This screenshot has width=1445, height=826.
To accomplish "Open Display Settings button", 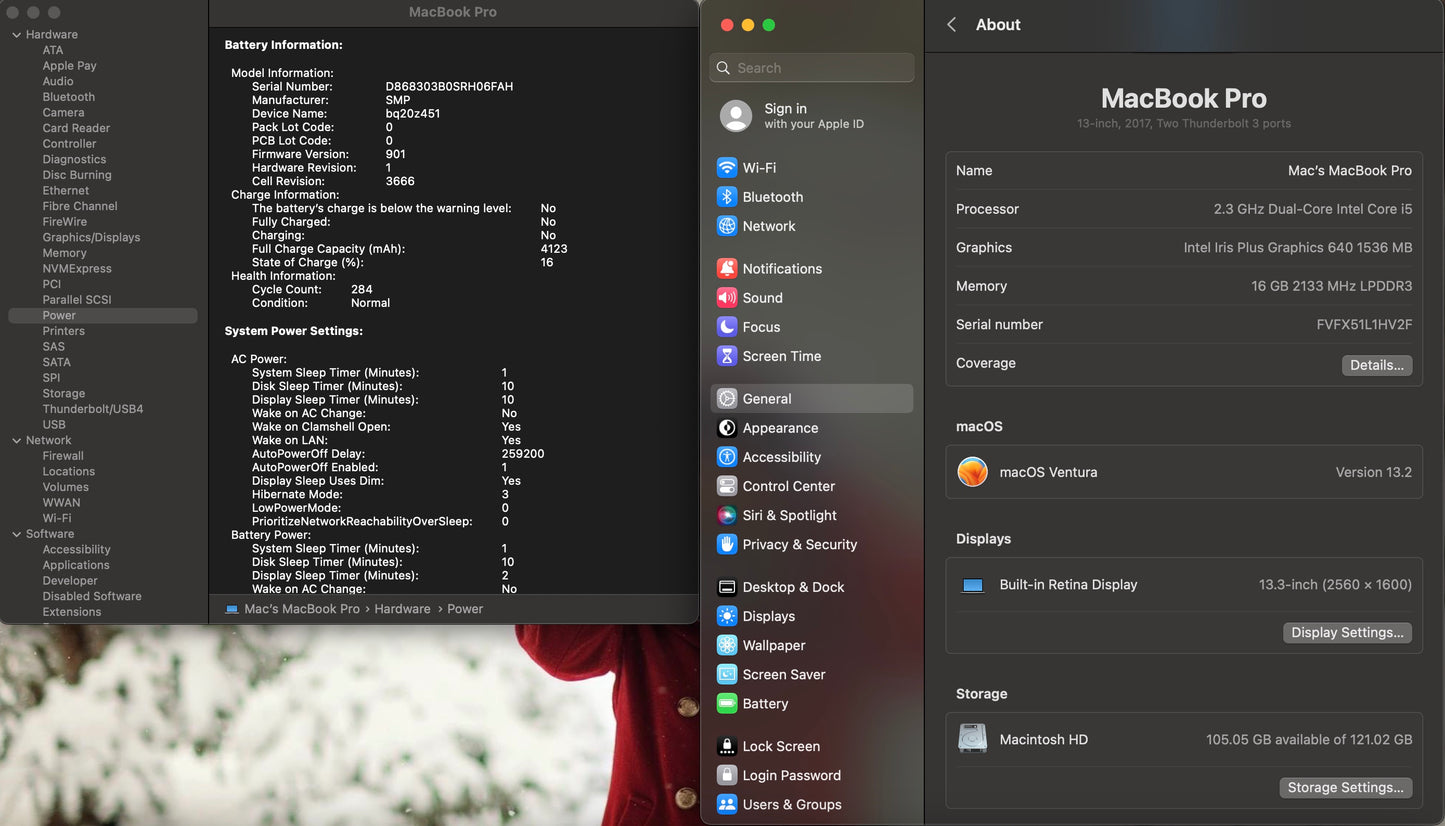I will click(1347, 632).
